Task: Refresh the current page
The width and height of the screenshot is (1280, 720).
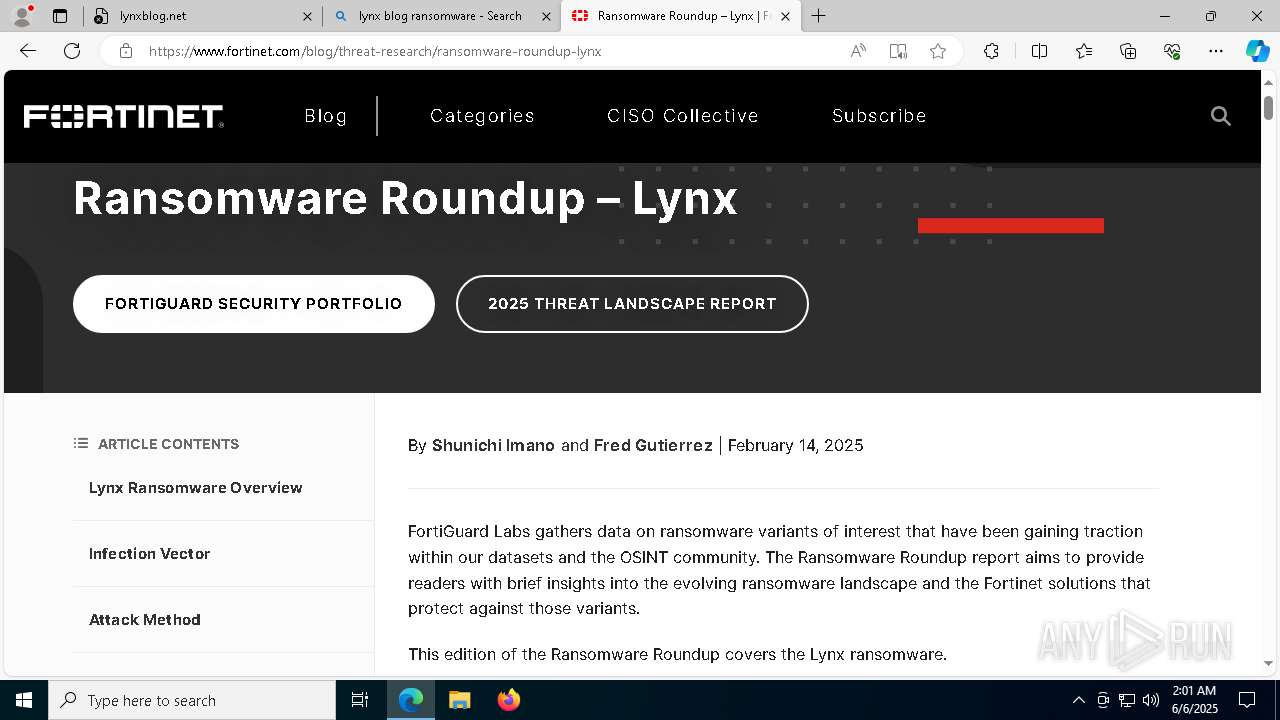Action: pyautogui.click(x=72, y=51)
